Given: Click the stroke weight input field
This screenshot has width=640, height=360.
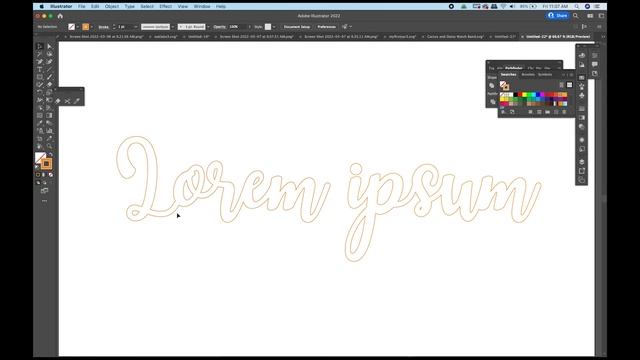Looking at the screenshot, I should pyautogui.click(x=125, y=27).
